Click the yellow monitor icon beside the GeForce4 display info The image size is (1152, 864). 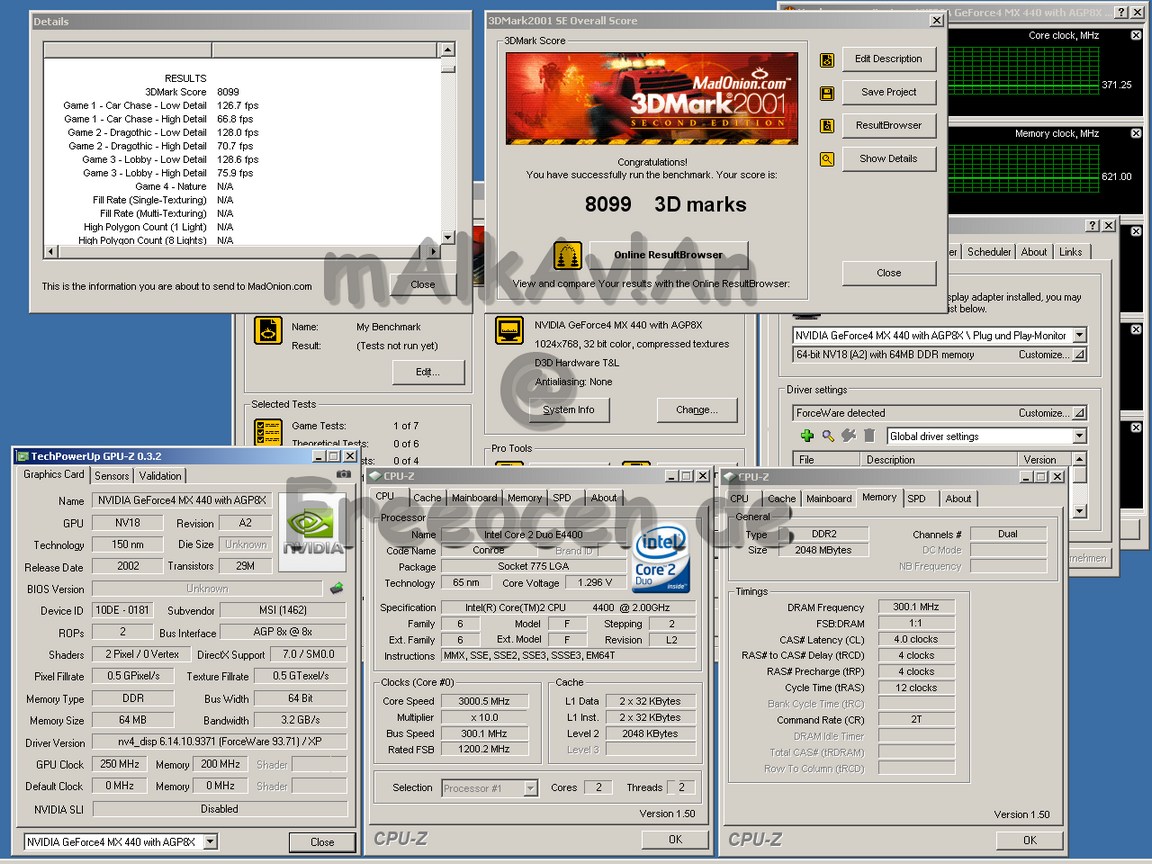click(x=509, y=330)
